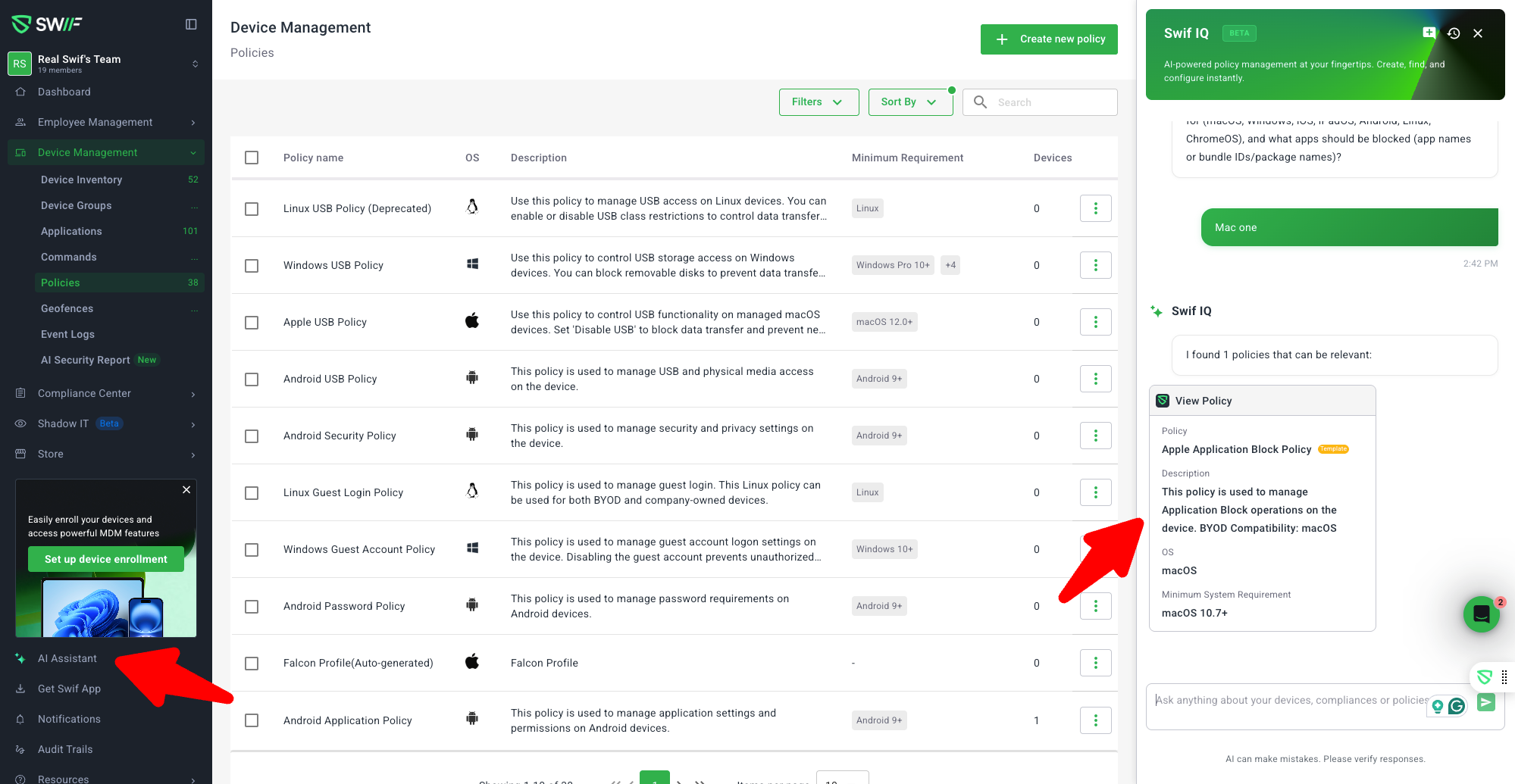The height and width of the screenshot is (784, 1515).
Task: Start a new Swif IQ chat
Action: tap(1429, 33)
